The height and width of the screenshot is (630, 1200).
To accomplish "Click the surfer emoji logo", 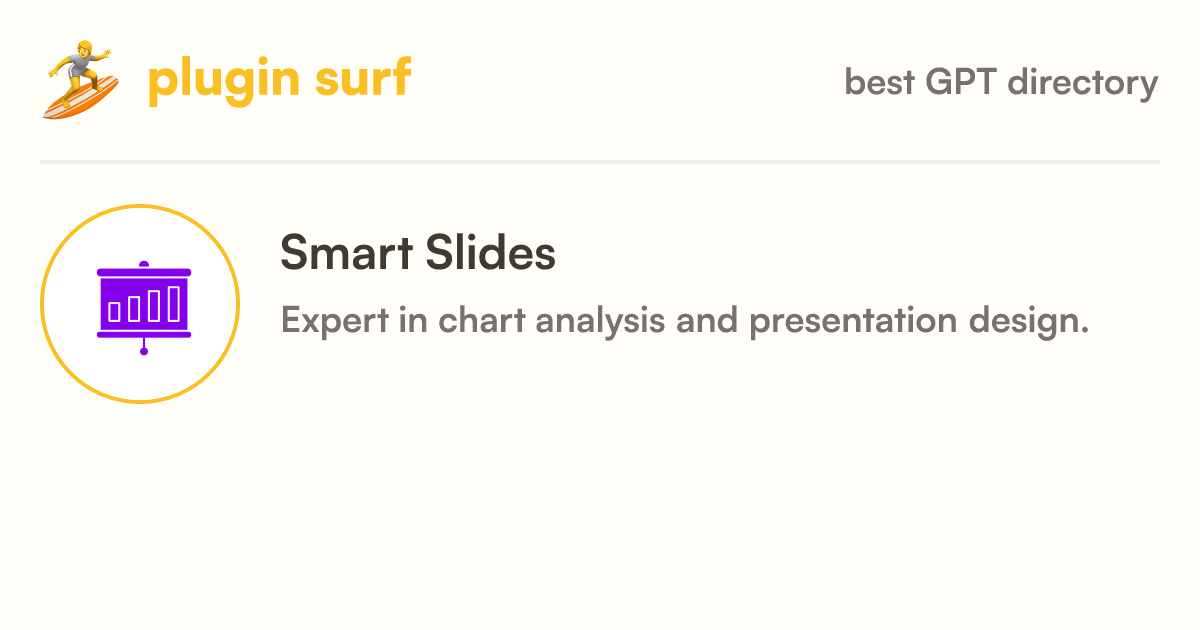I will tap(82, 80).
